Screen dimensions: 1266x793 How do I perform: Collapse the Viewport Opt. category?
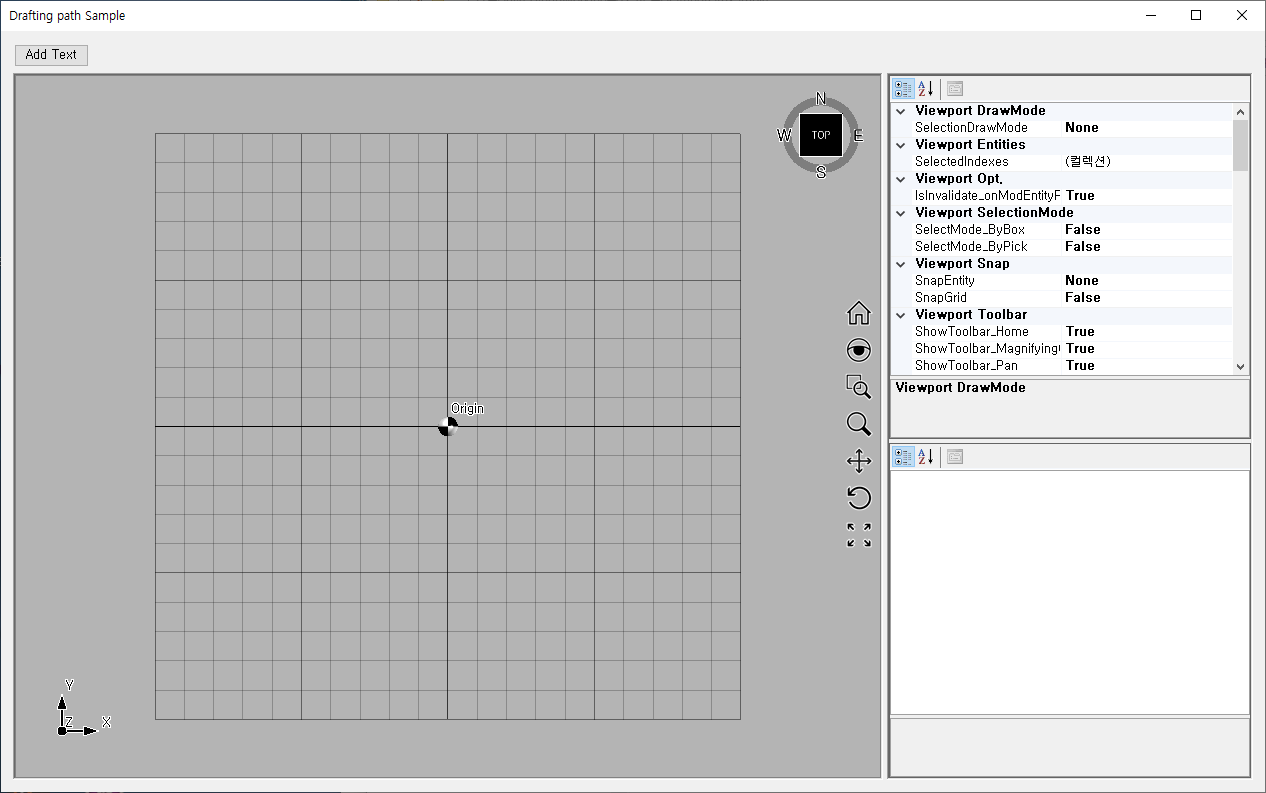pos(901,179)
